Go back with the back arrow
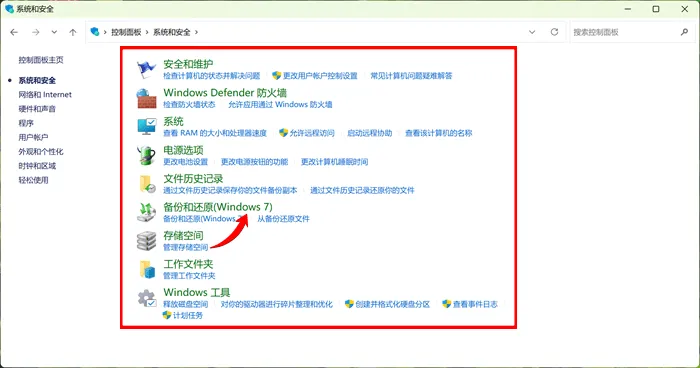 click(14, 32)
